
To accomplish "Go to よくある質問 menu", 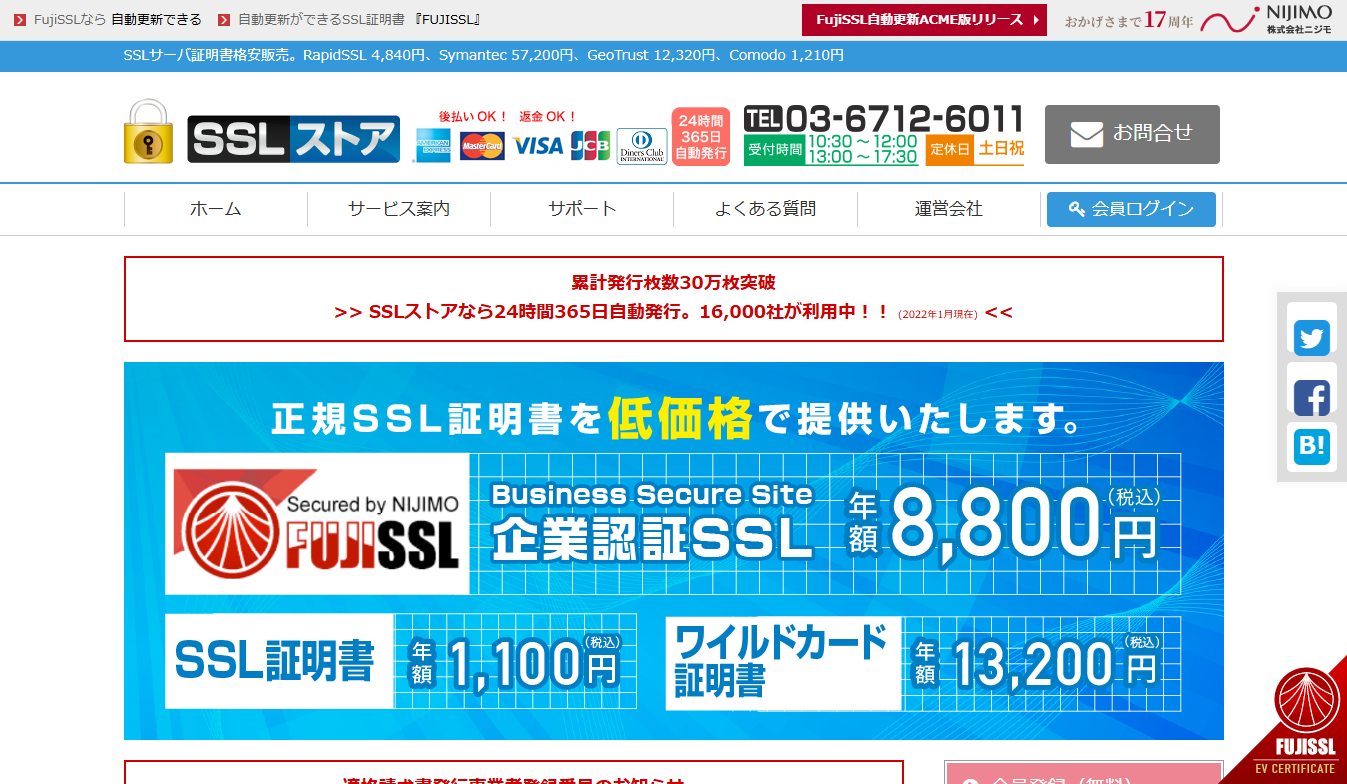I will 765,209.
